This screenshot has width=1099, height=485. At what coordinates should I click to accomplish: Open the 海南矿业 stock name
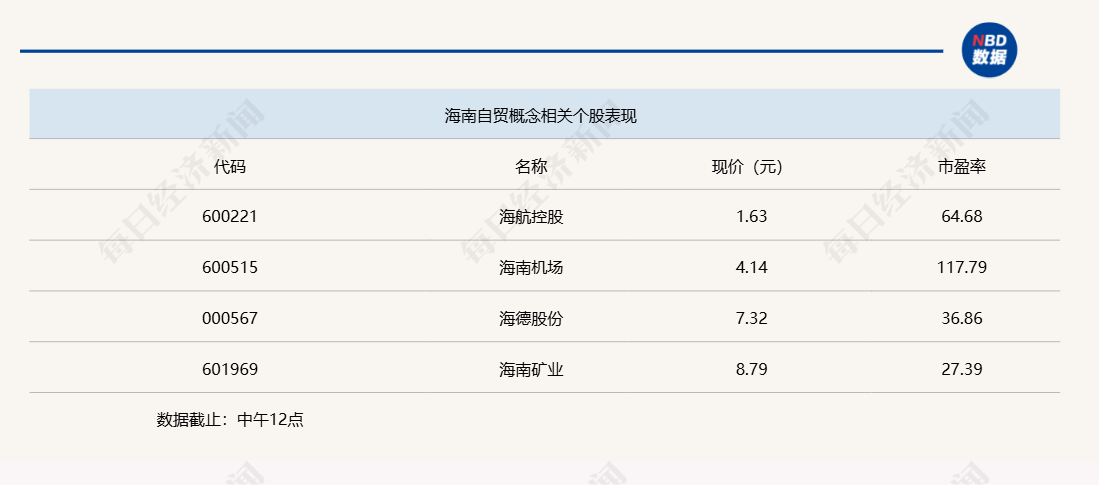click(531, 369)
